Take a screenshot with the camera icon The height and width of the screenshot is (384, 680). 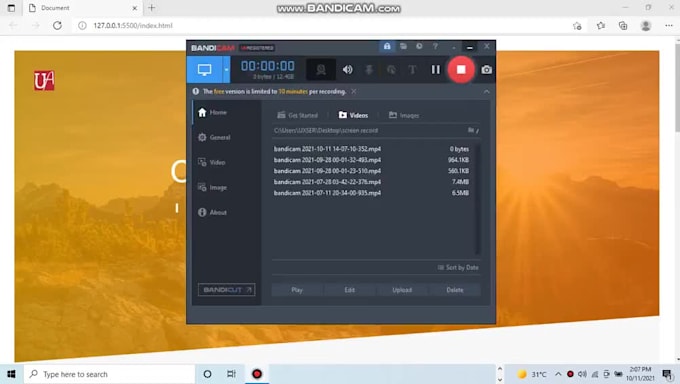tap(487, 69)
